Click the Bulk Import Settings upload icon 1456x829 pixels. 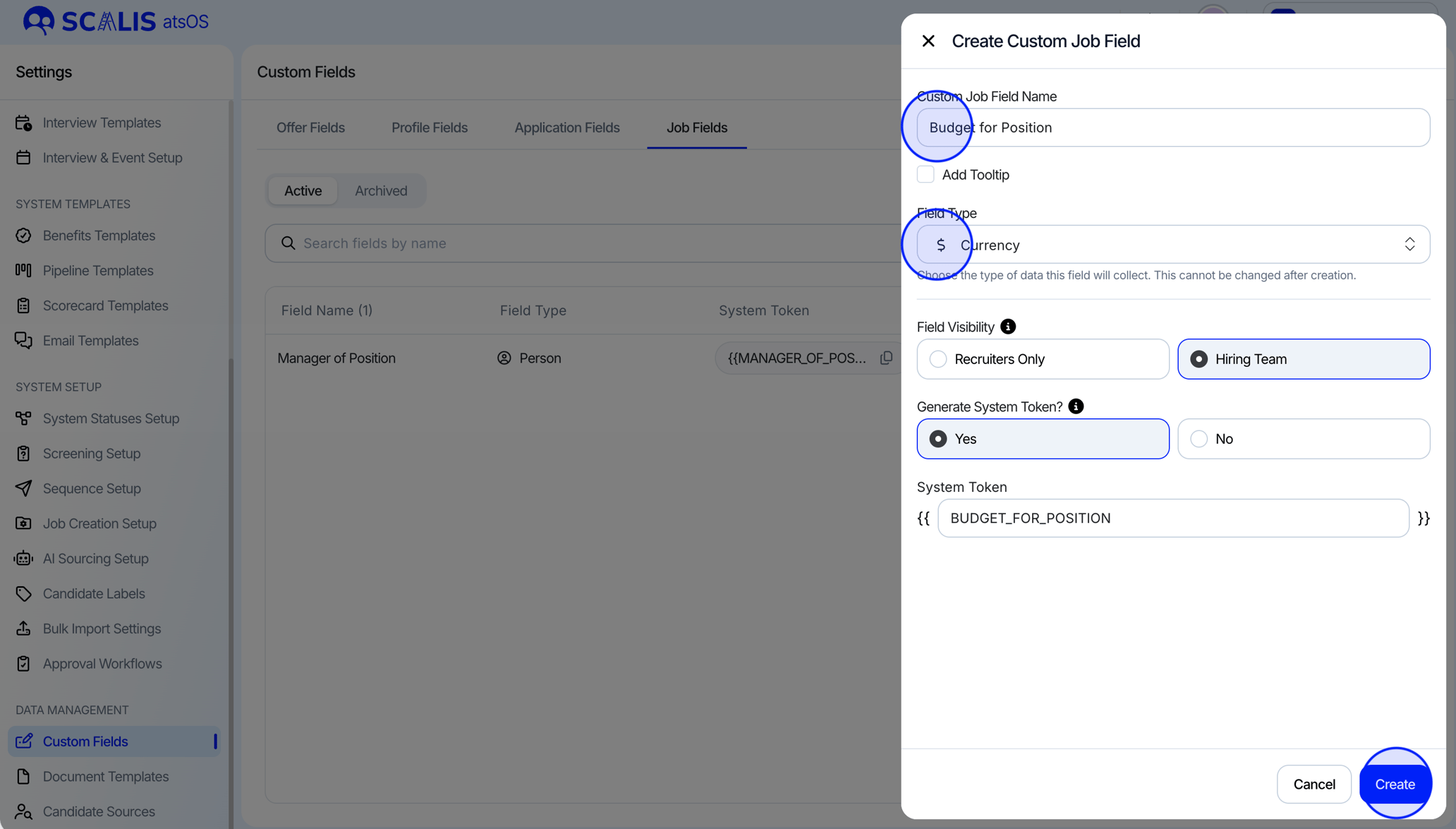coord(23,628)
